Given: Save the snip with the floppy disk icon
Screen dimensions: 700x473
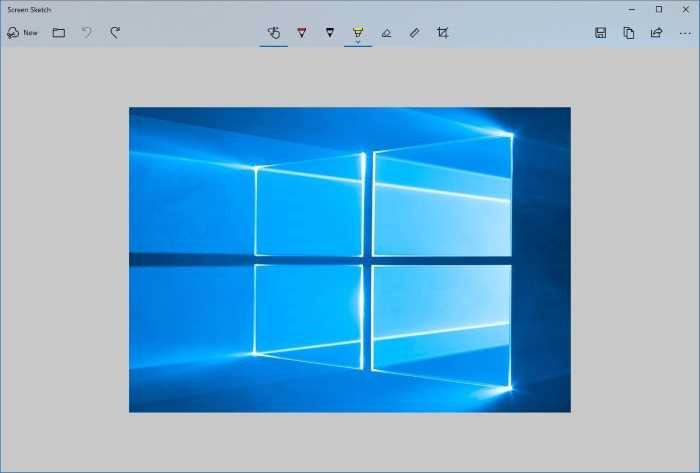Looking at the screenshot, I should tap(600, 33).
